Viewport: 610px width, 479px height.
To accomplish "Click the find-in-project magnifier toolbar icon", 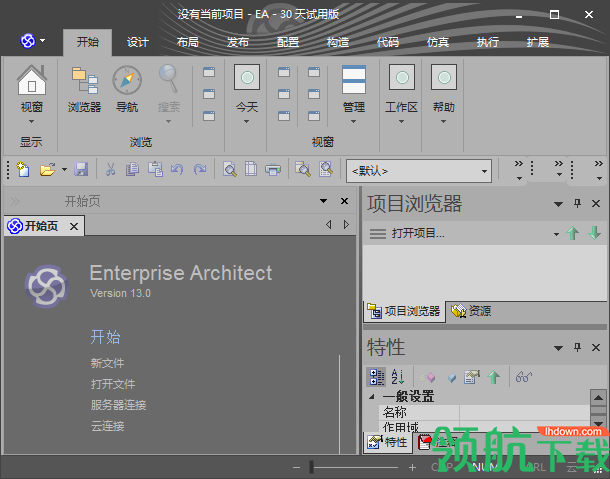I will pyautogui.click(x=303, y=170).
